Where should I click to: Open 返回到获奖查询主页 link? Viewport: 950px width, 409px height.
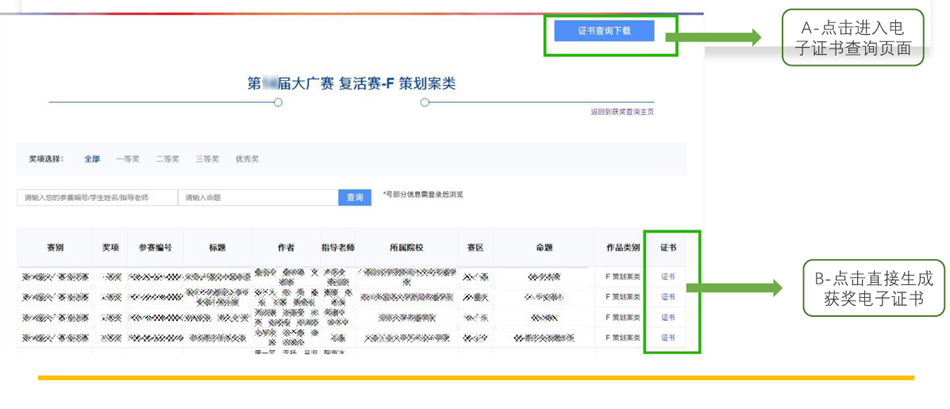click(x=621, y=112)
